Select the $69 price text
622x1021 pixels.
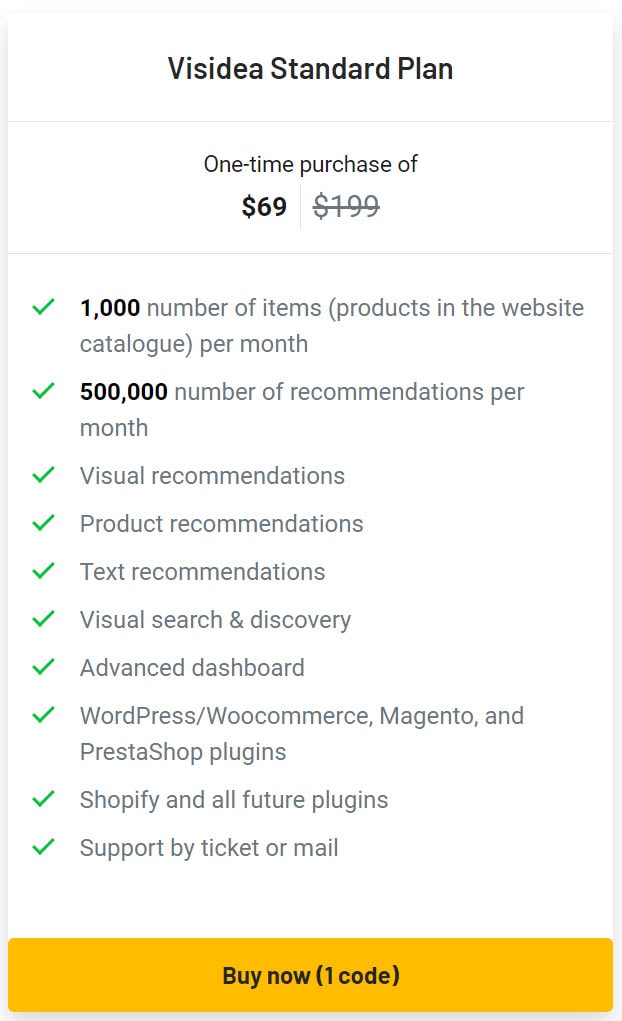coord(264,206)
